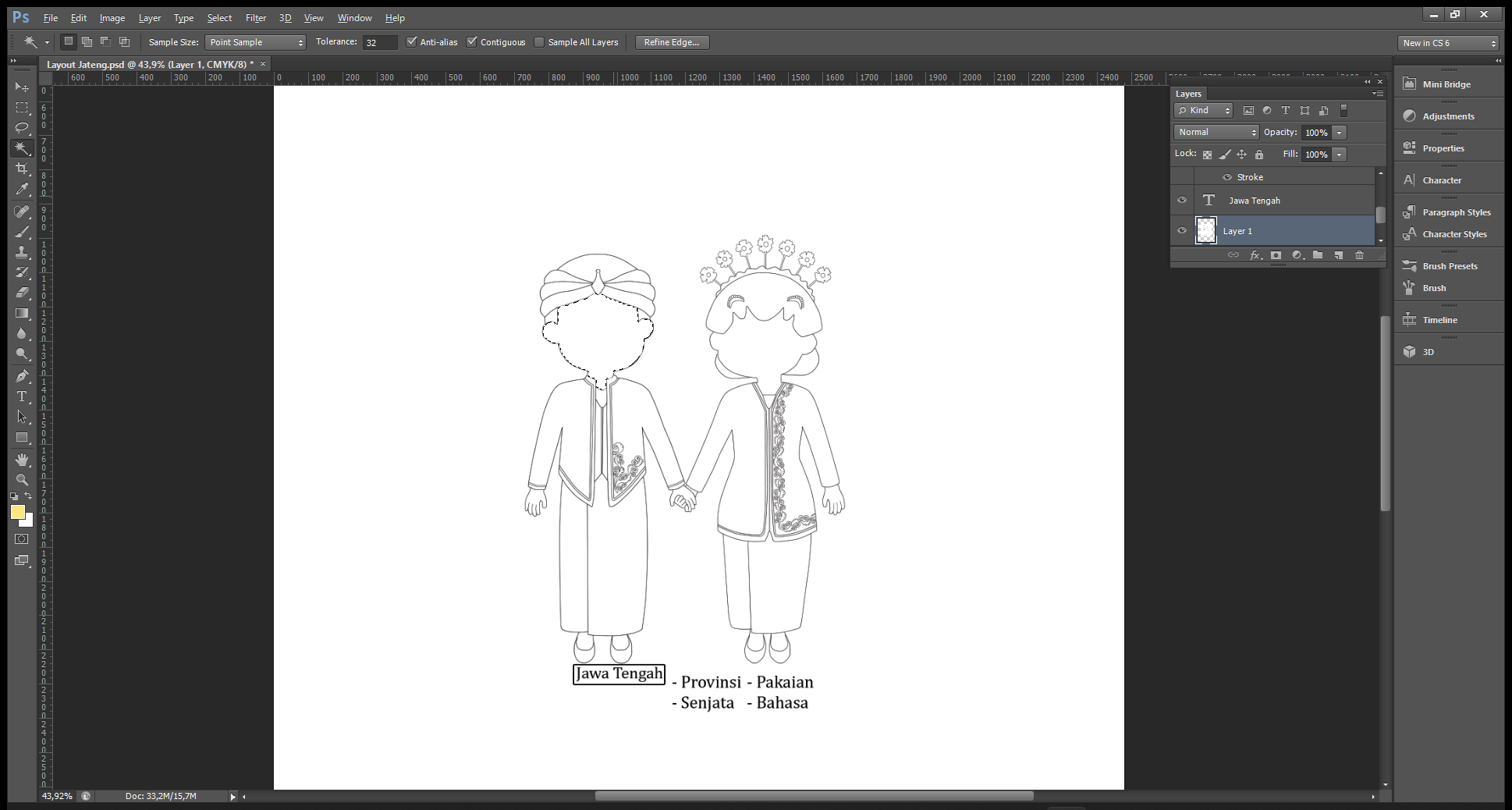Select the Crop tool

click(22, 169)
